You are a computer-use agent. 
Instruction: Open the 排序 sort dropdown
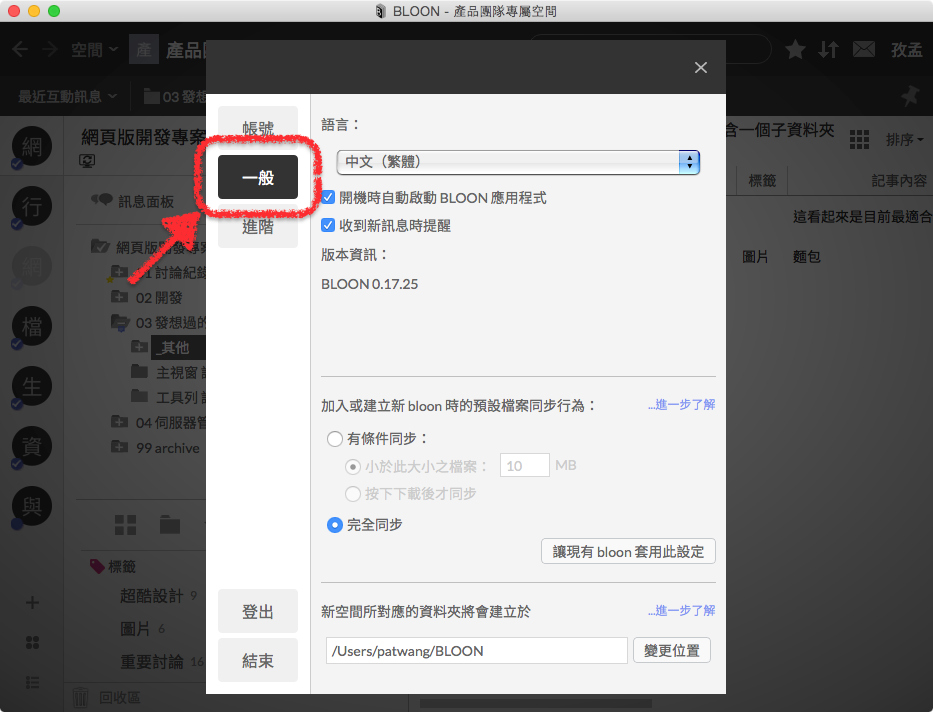coord(904,140)
